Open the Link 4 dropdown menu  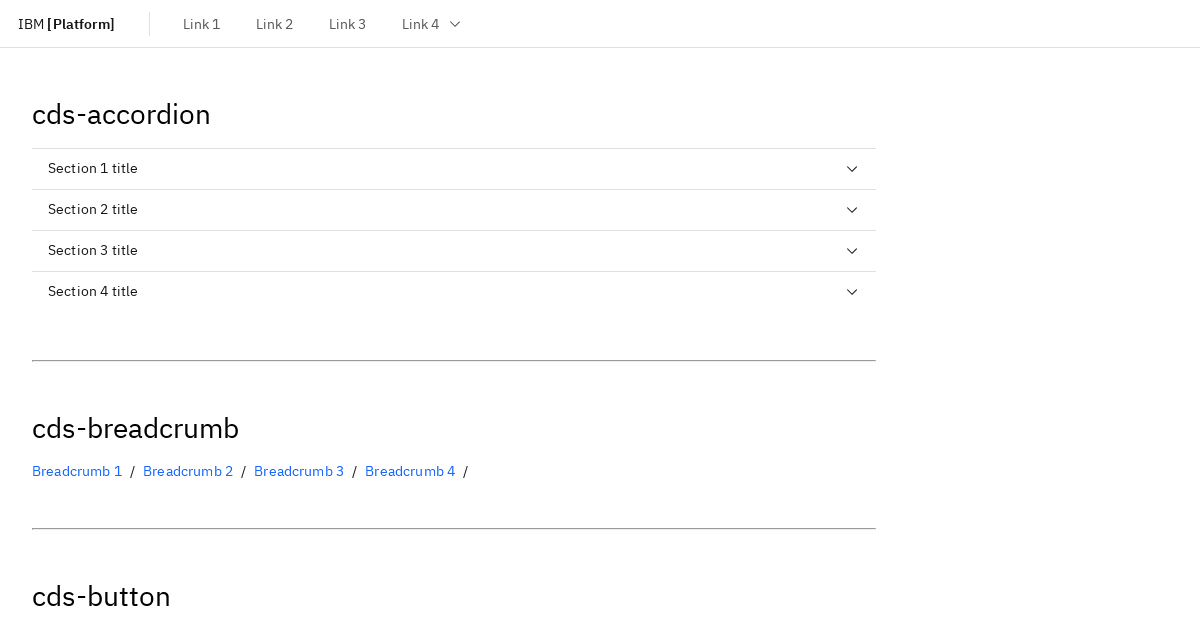(x=430, y=23)
